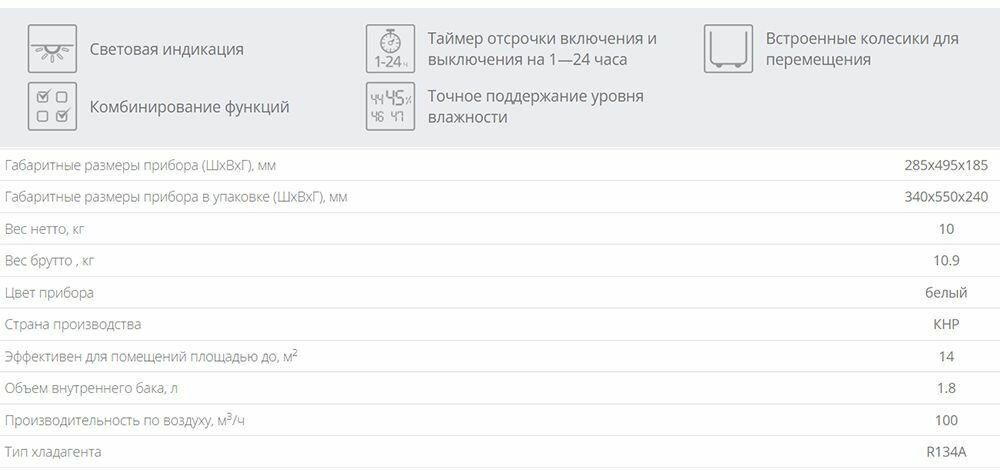Click the 1-24 hour timer icon

(389, 49)
